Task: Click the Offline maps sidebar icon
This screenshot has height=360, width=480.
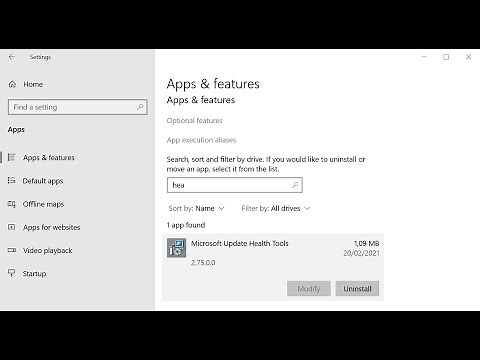Action: point(12,204)
